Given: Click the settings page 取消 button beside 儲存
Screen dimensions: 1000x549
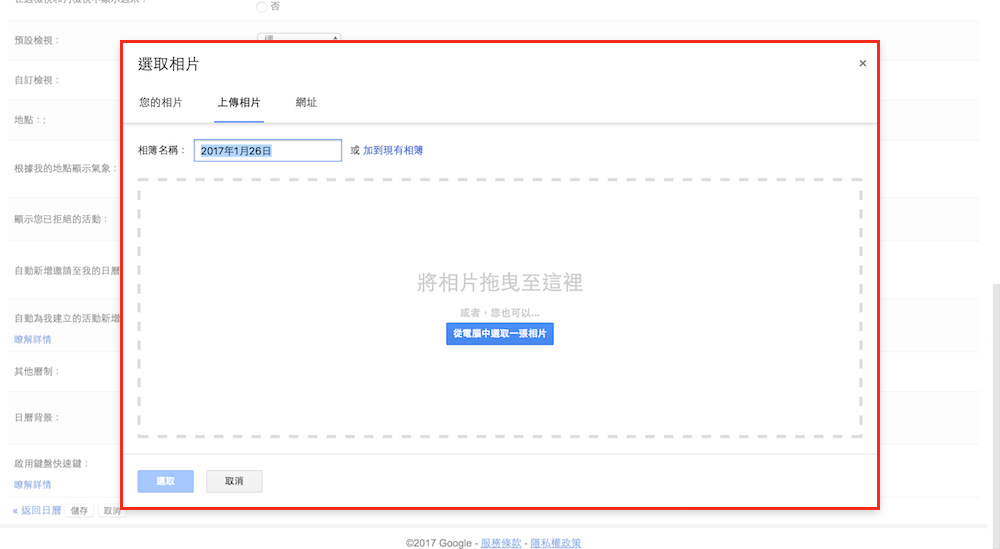Looking at the screenshot, I should 110,512.
